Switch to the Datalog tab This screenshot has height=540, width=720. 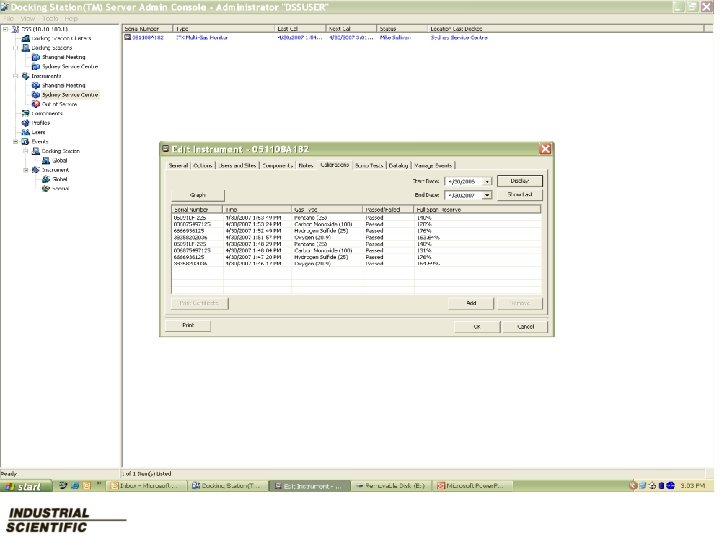point(398,165)
